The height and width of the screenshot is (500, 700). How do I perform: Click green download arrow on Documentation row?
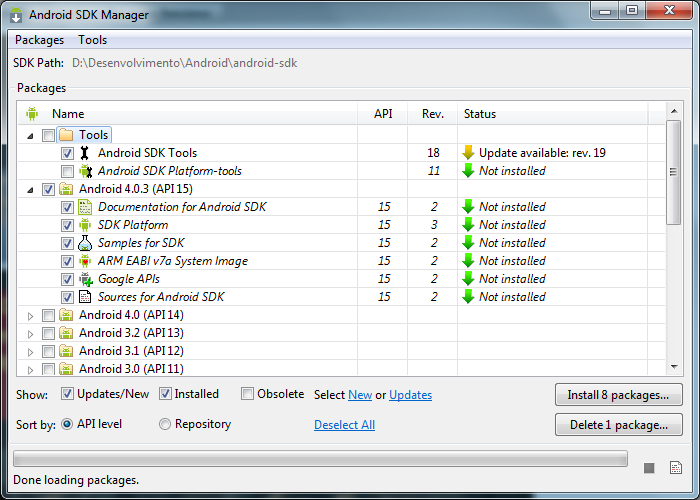(x=468, y=207)
